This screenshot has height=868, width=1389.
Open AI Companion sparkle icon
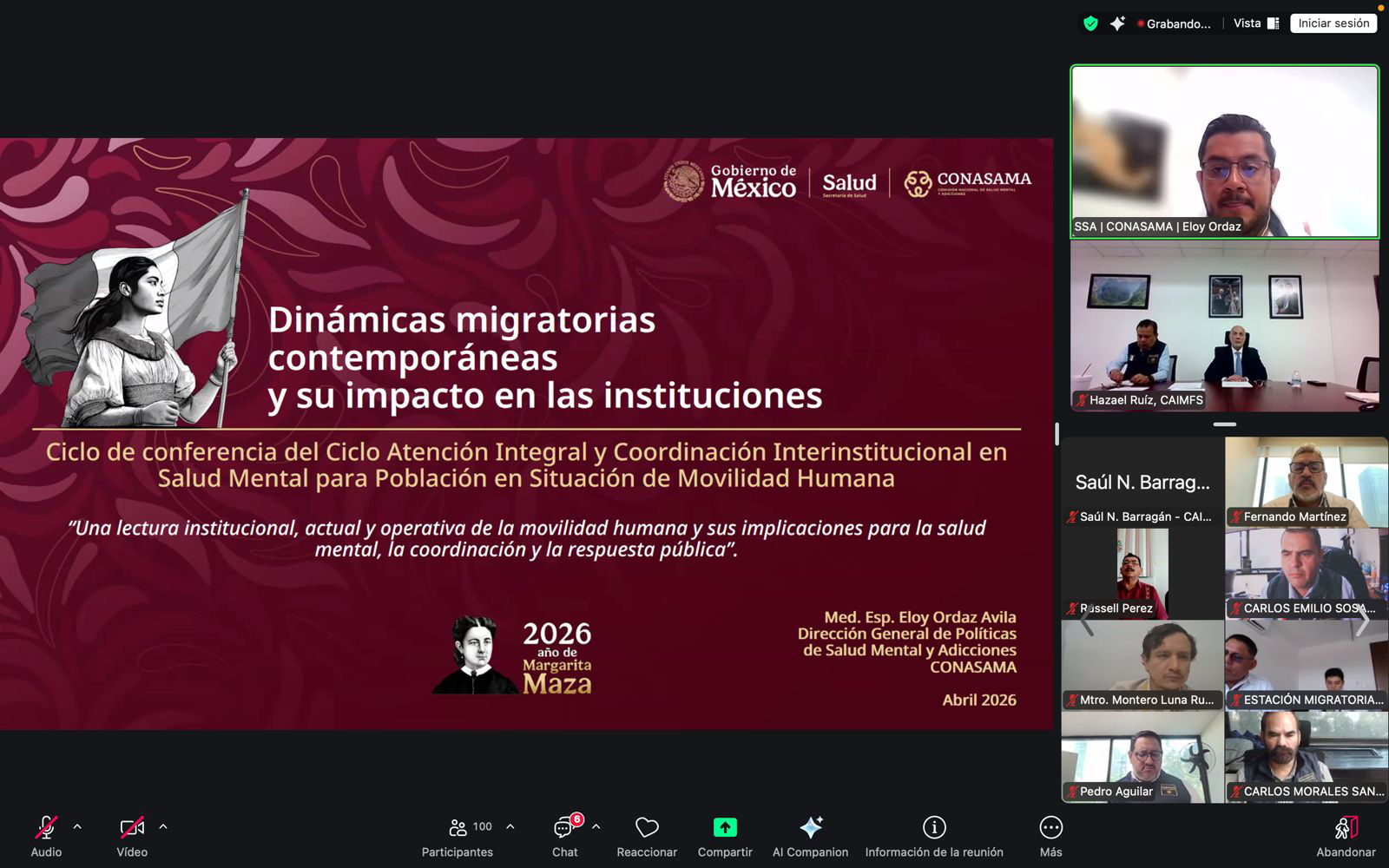pyautogui.click(x=810, y=828)
